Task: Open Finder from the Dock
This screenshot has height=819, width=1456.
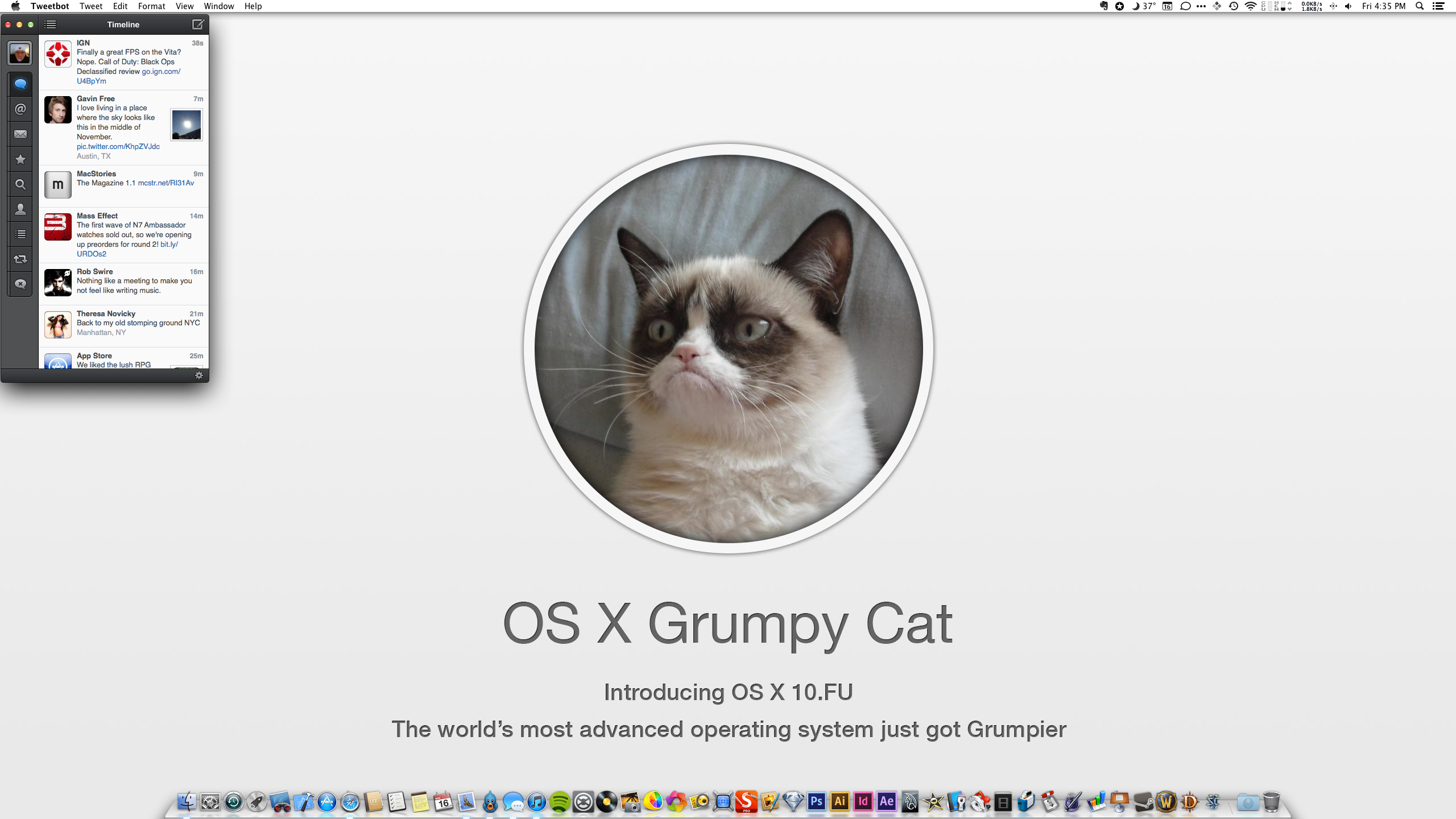Action: click(187, 802)
